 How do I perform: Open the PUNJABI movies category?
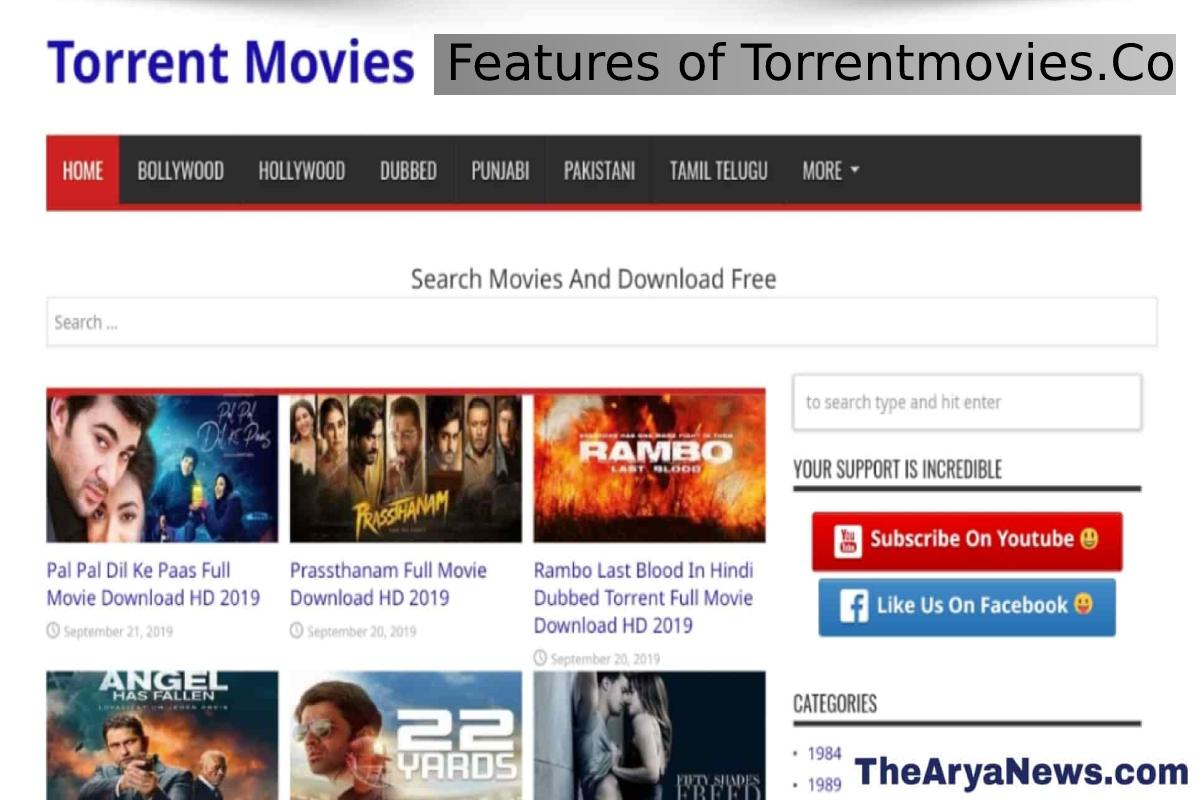(500, 171)
